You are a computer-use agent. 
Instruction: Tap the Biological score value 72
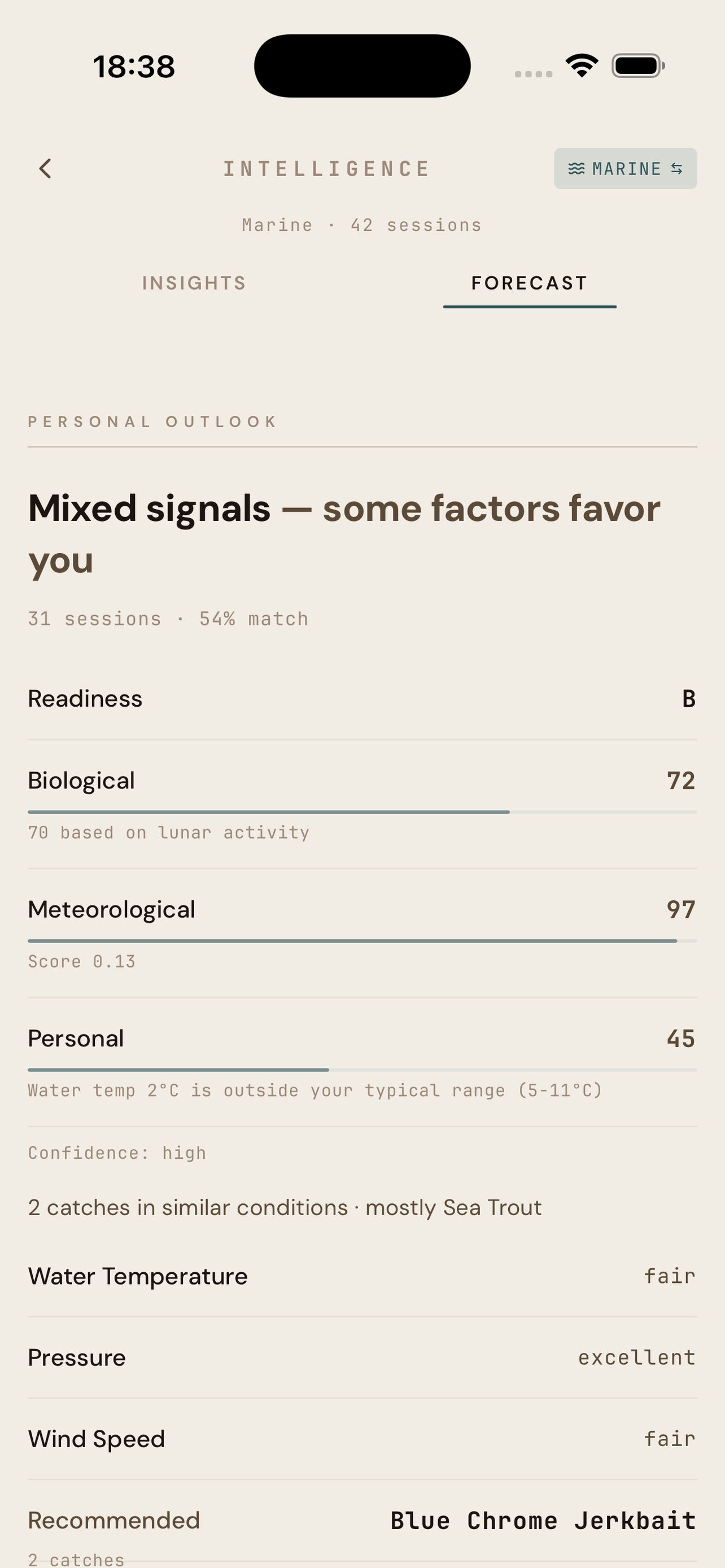[680, 781]
